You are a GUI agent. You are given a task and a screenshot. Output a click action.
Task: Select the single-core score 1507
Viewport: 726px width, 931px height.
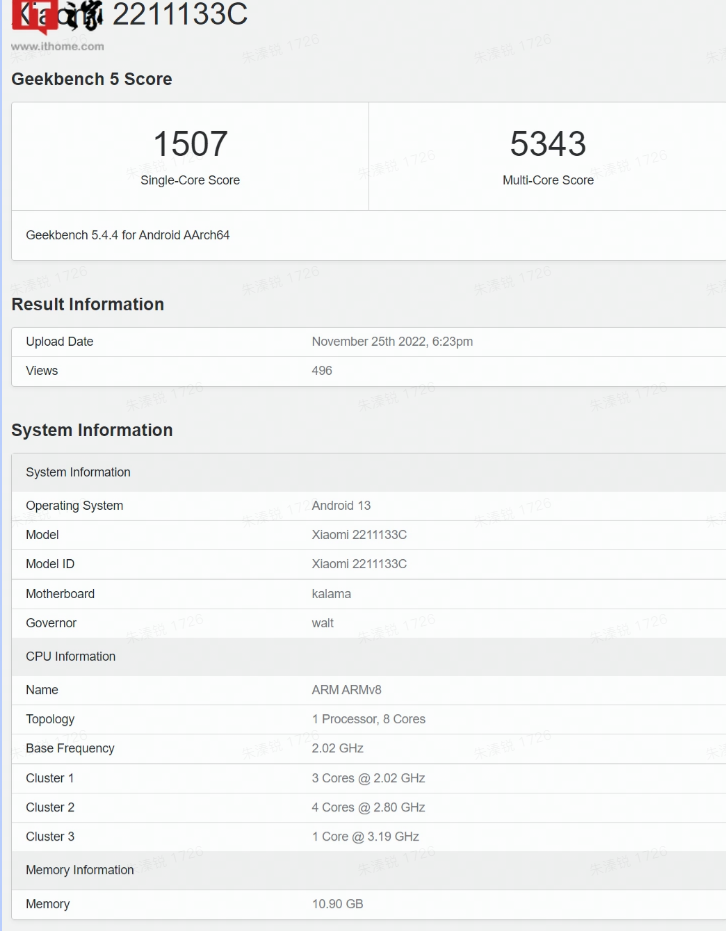(x=190, y=144)
